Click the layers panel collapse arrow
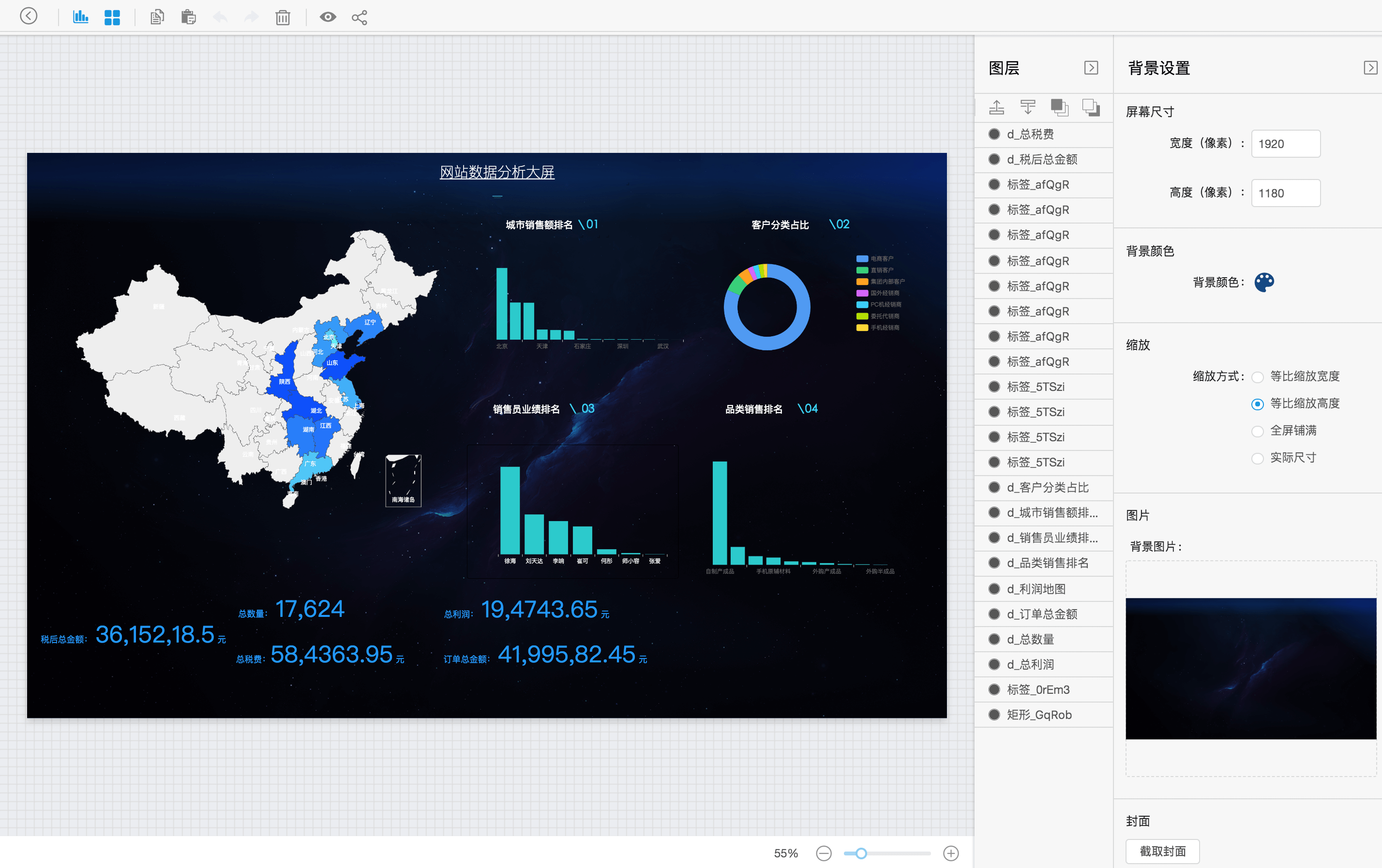 [1091, 67]
